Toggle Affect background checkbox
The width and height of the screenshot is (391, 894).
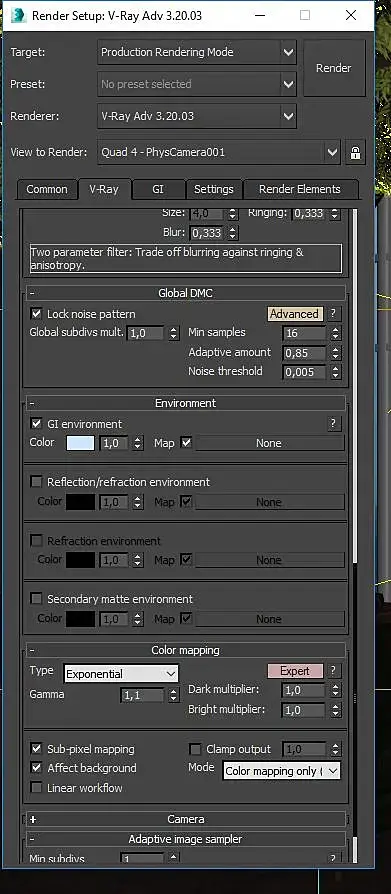pos(36,768)
